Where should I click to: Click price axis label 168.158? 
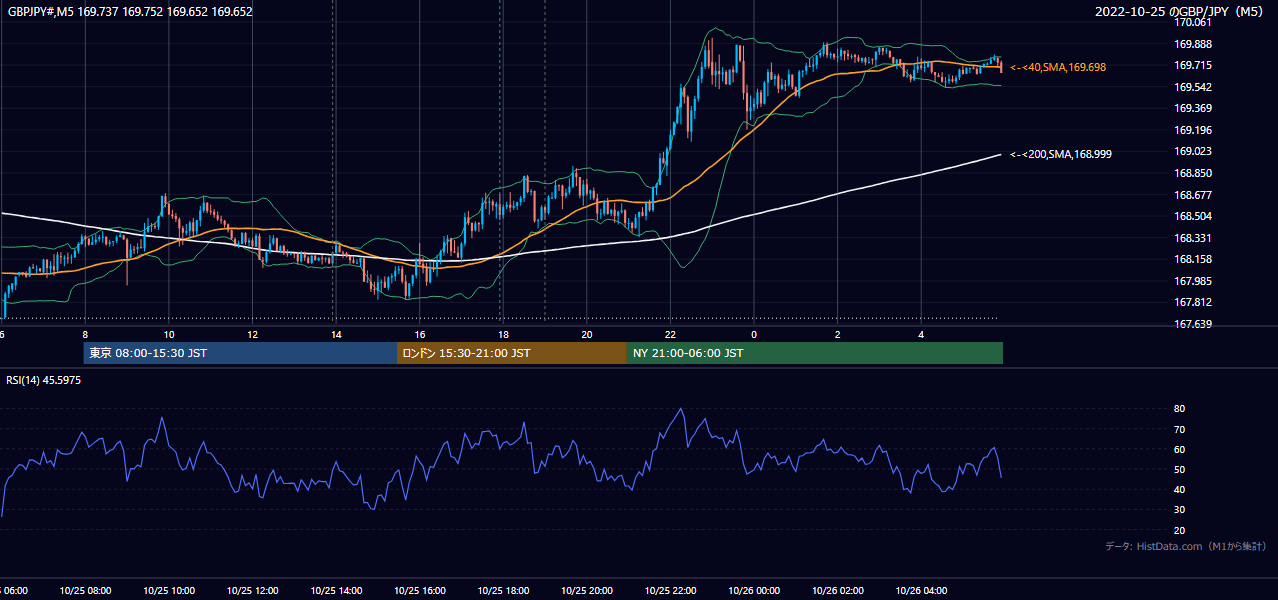tap(1192, 259)
